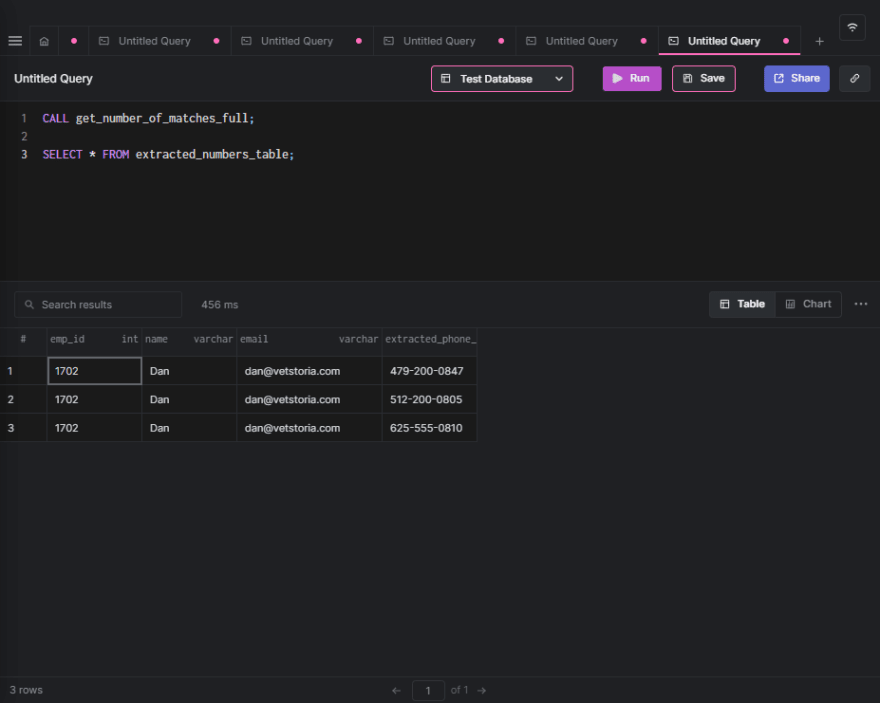
Task: Add a new query tab with plus
Action: pos(819,41)
